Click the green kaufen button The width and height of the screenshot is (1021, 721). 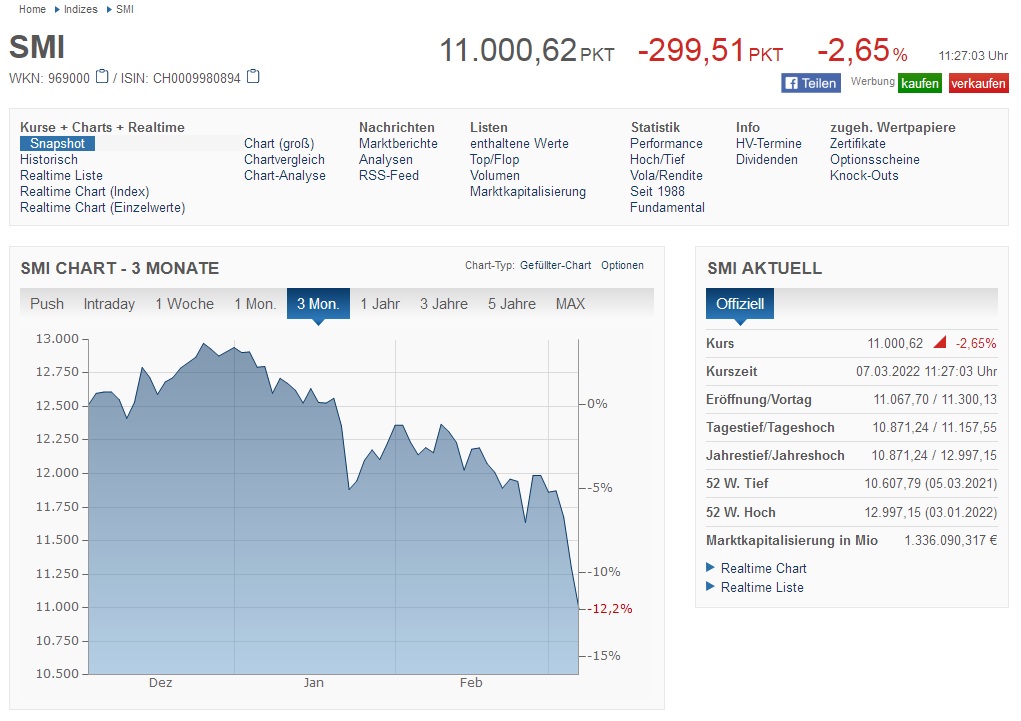click(920, 83)
